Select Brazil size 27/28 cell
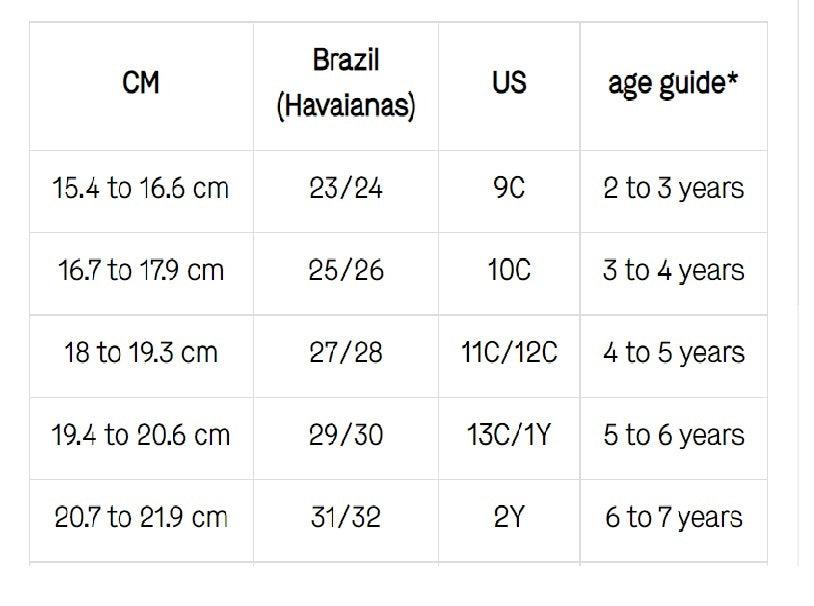Screen dimensions: 814x606 pos(346,353)
